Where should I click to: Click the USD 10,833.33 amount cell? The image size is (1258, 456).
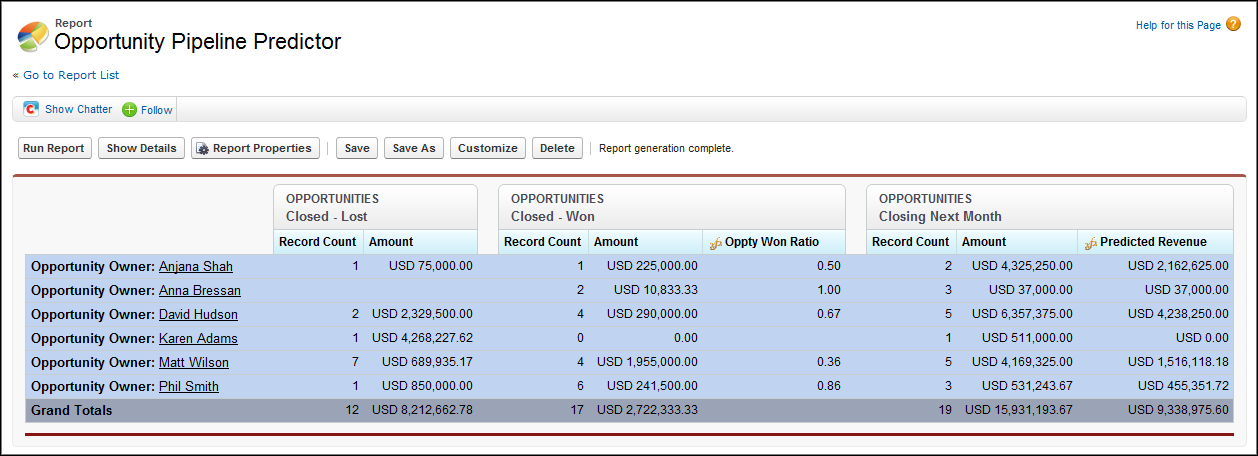coord(656,290)
